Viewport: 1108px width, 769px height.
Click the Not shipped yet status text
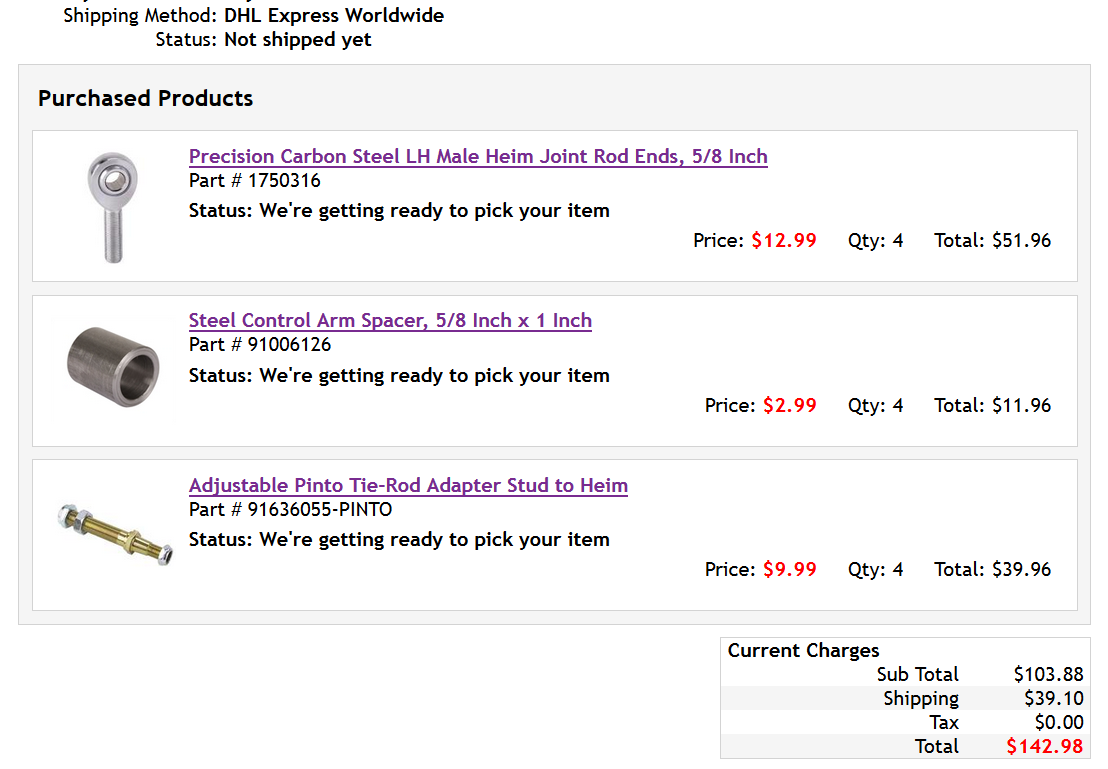point(297,40)
